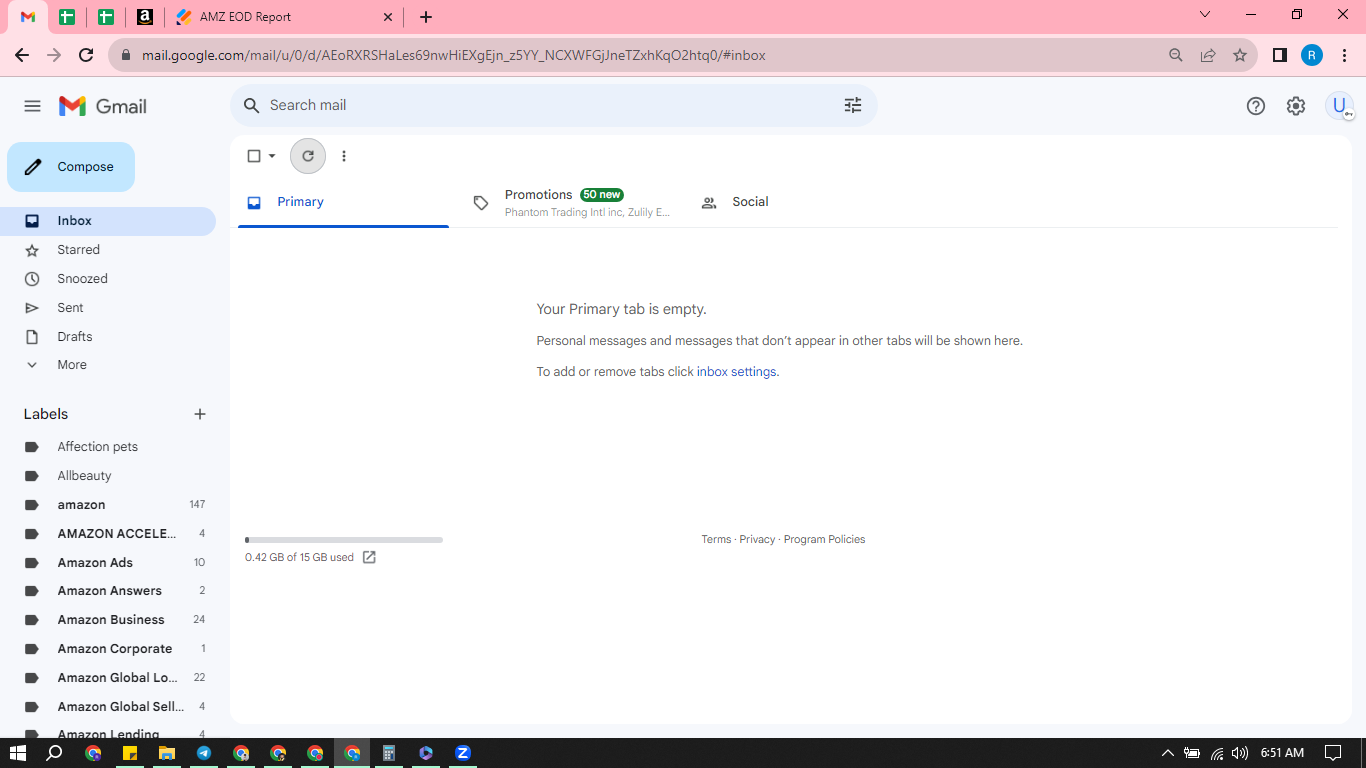Viewport: 1366px width, 768px height.
Task: Click the address bar URL
Action: click(x=453, y=56)
